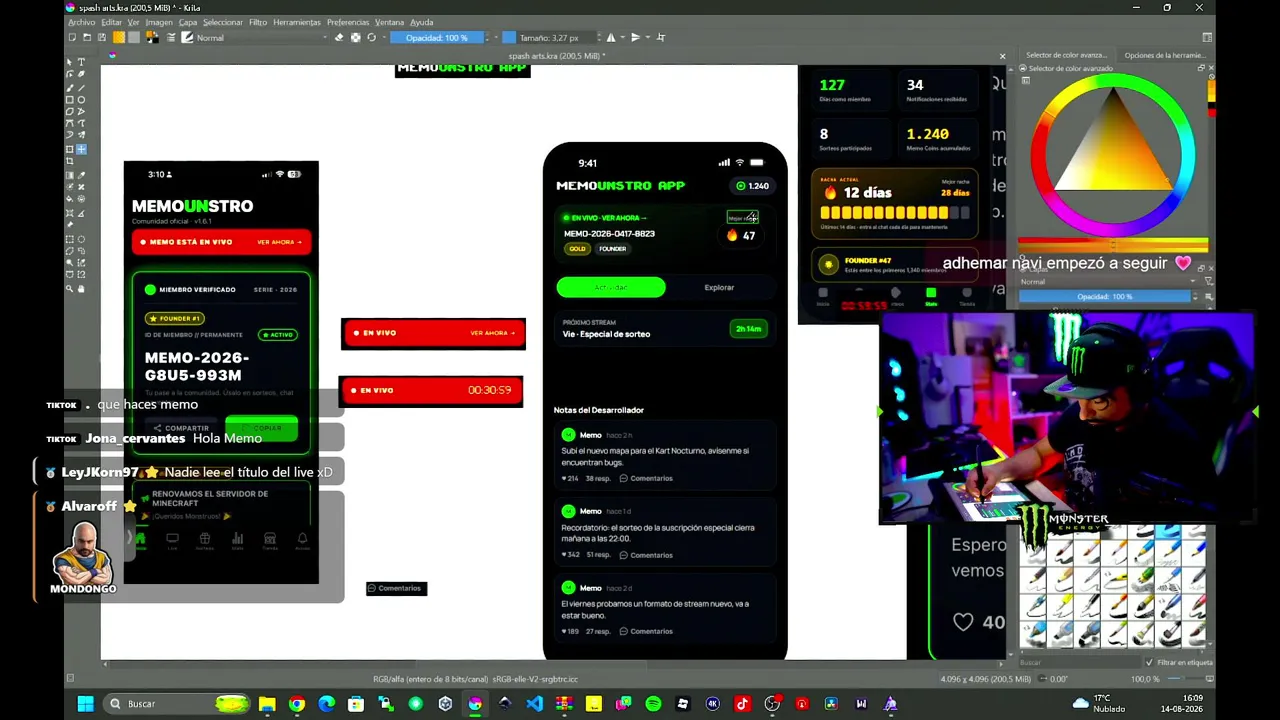Screen dimensions: 1280x720
Task: Select the Zoom magnifier tool
Action: click(x=69, y=289)
